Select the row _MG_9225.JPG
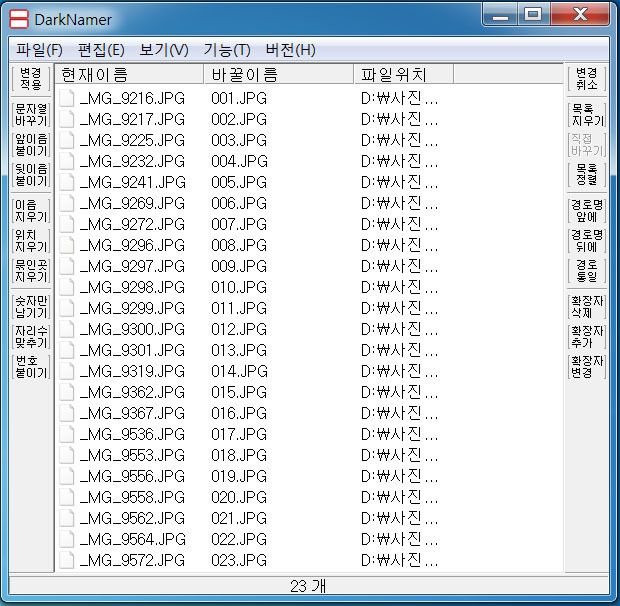This screenshot has width=620, height=606. (255, 140)
